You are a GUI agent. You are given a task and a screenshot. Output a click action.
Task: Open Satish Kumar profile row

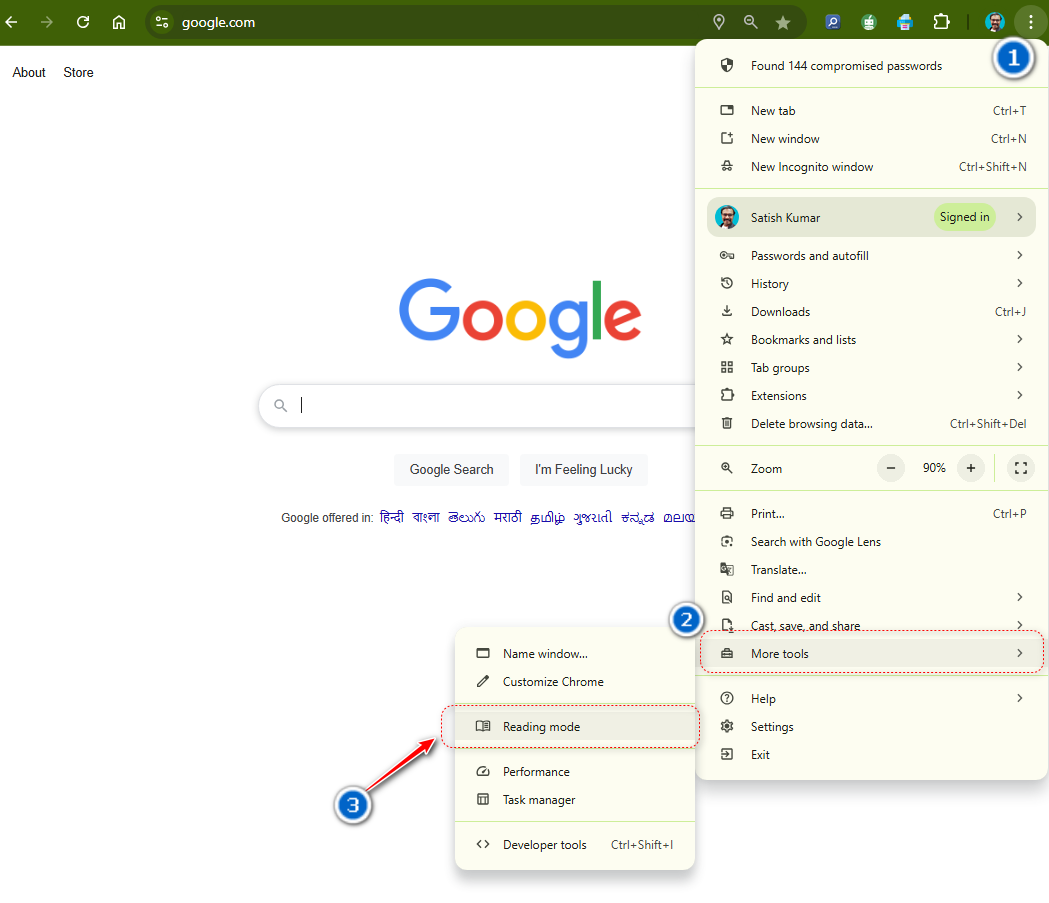point(871,217)
